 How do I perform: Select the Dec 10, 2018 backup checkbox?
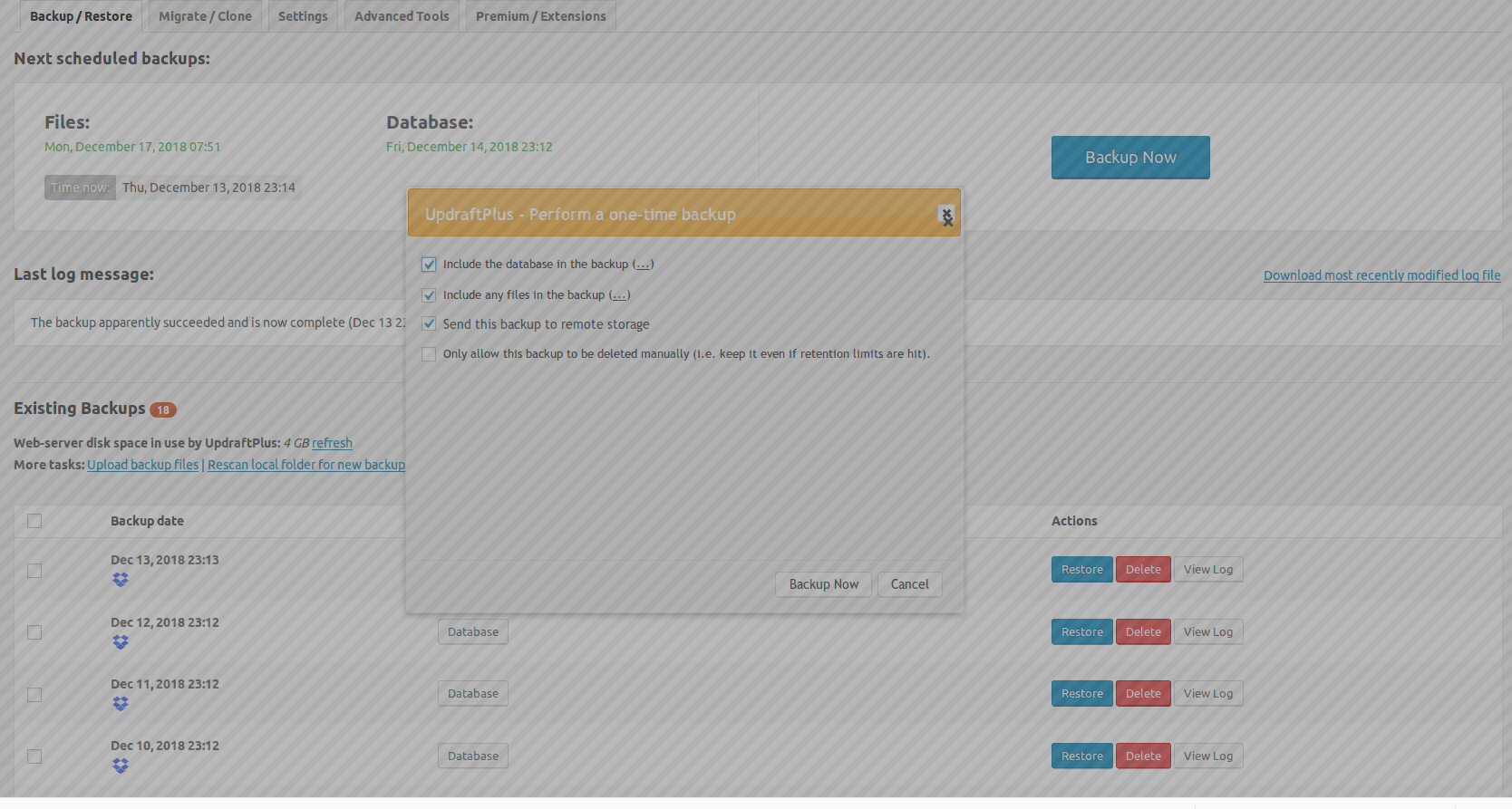pyautogui.click(x=34, y=756)
